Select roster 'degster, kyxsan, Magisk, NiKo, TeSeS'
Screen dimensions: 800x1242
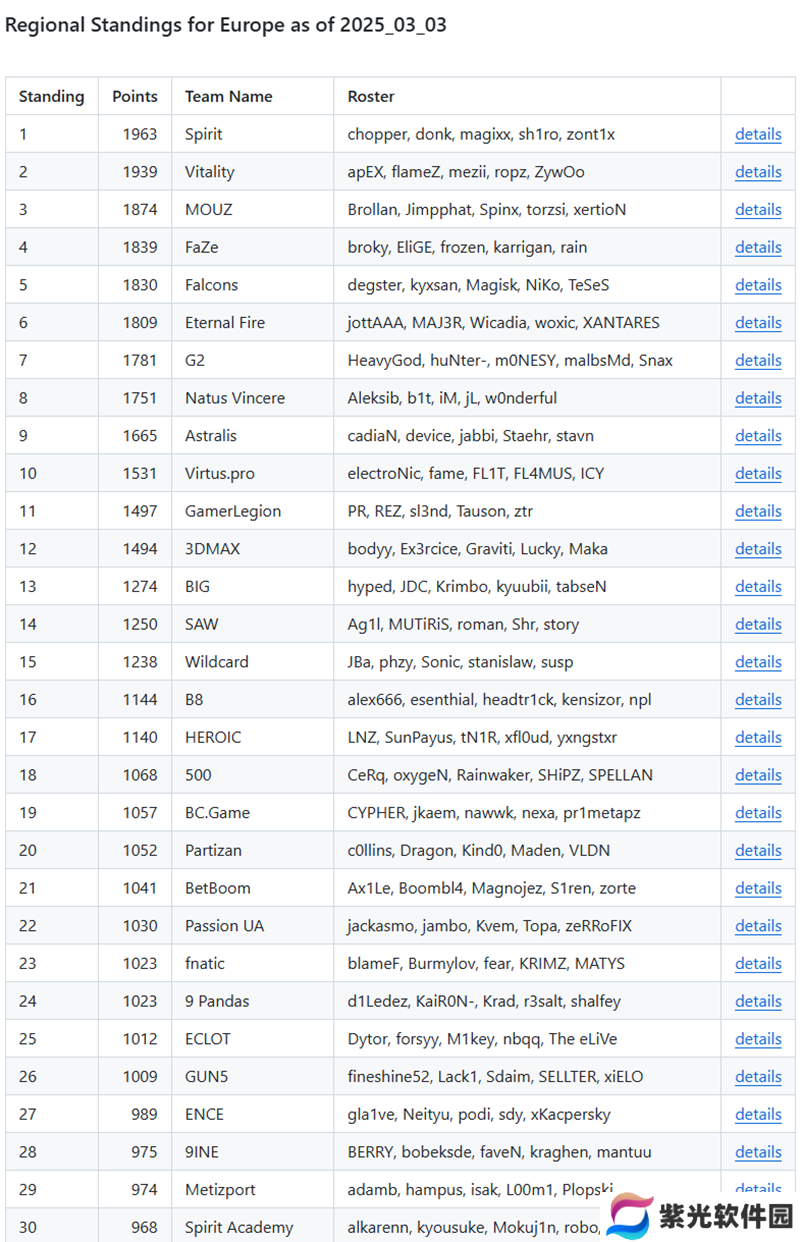[478, 285]
